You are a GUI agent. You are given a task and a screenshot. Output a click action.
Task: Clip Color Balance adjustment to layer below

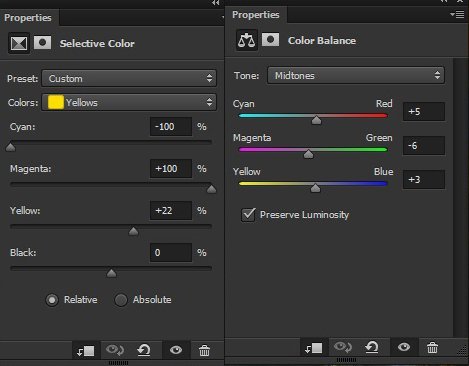point(314,348)
